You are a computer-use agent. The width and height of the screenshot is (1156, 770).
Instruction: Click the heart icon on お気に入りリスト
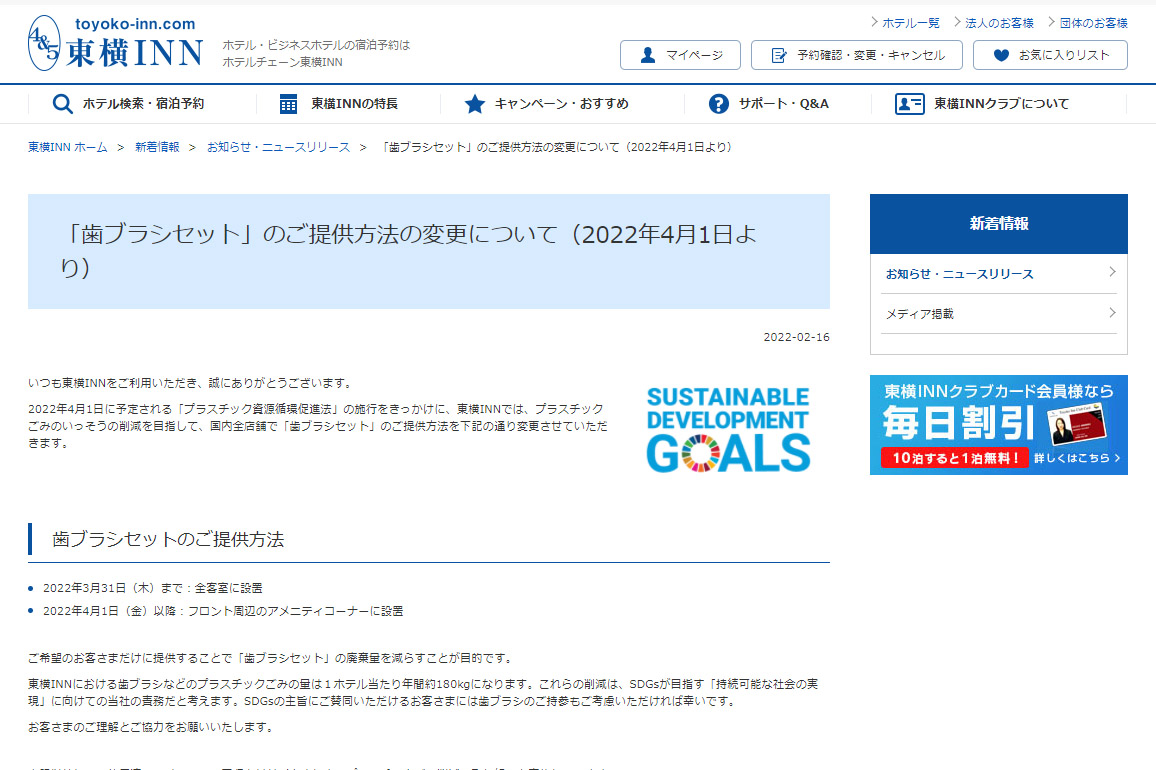(x=1001, y=55)
